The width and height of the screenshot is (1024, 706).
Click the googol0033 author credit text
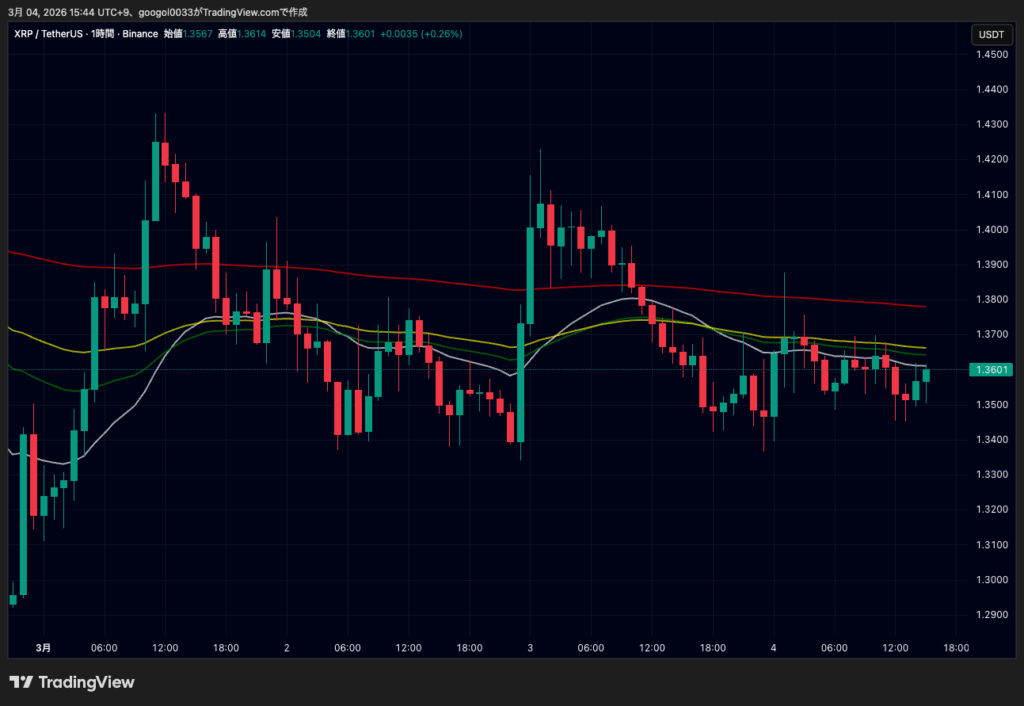[166, 12]
